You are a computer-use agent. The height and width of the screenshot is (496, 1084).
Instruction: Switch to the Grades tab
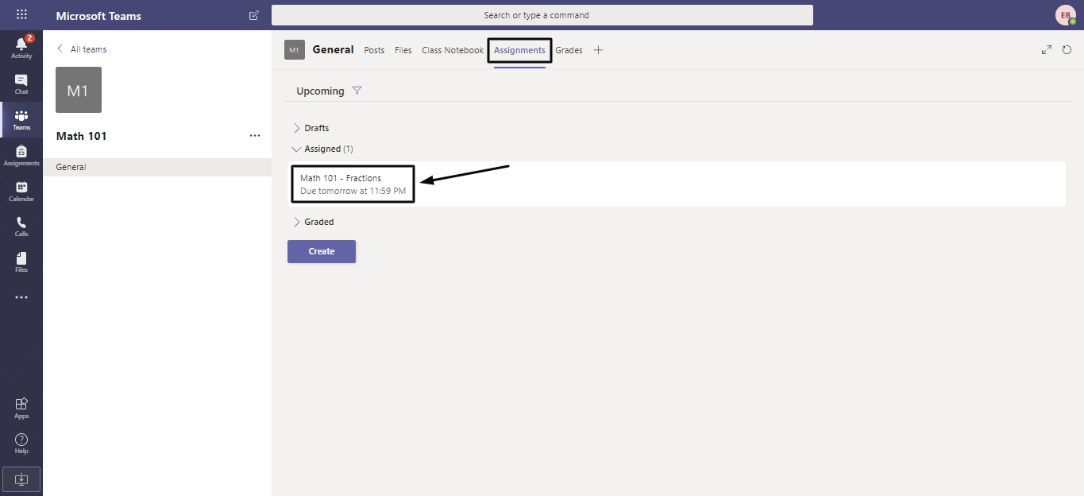click(x=569, y=50)
